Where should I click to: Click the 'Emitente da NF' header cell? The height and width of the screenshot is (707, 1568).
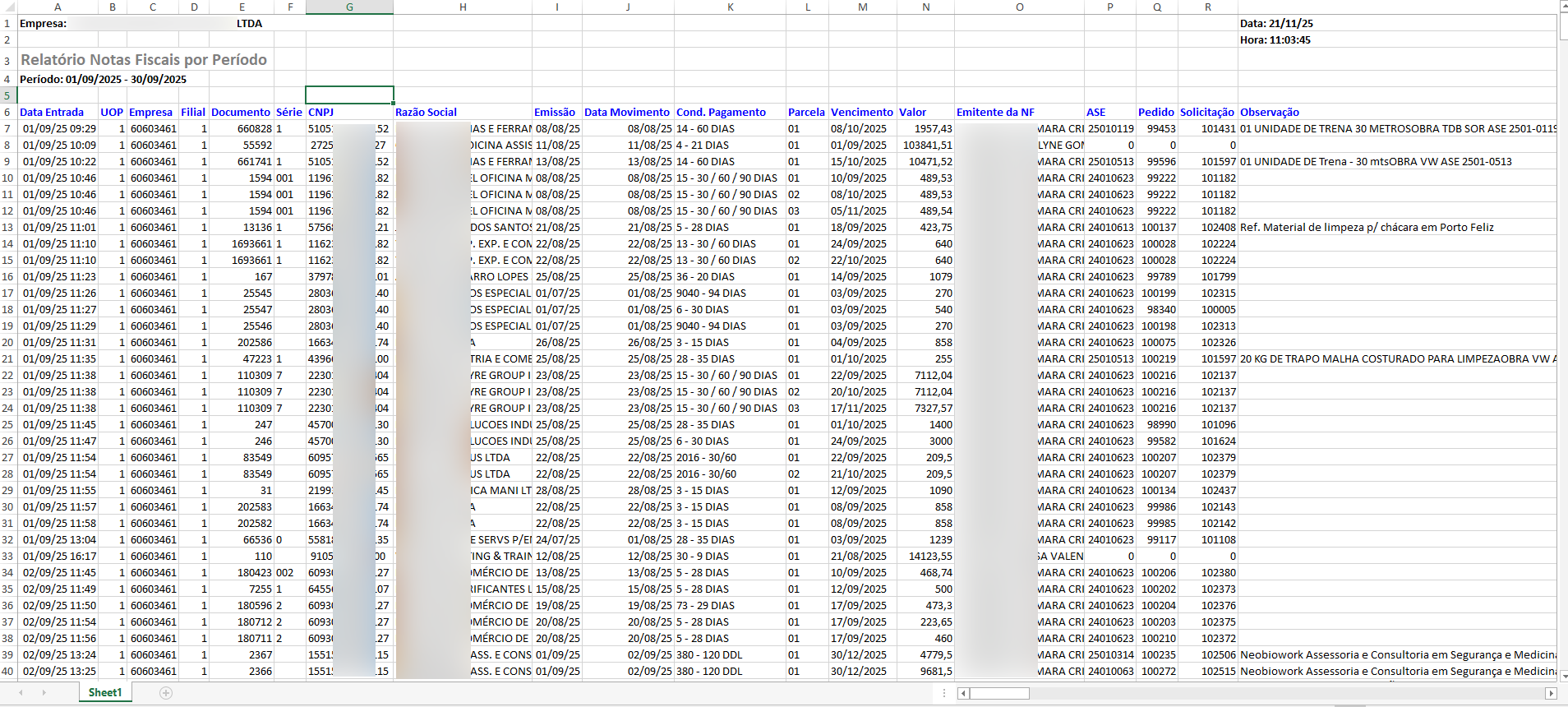tap(995, 113)
